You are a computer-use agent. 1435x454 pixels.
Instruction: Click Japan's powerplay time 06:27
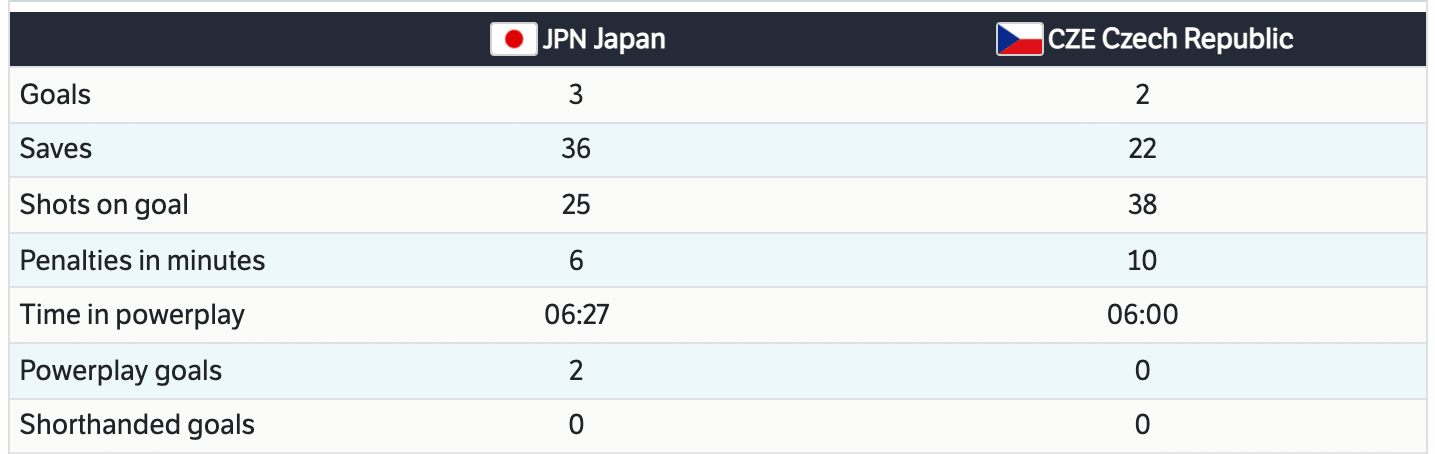(x=576, y=315)
